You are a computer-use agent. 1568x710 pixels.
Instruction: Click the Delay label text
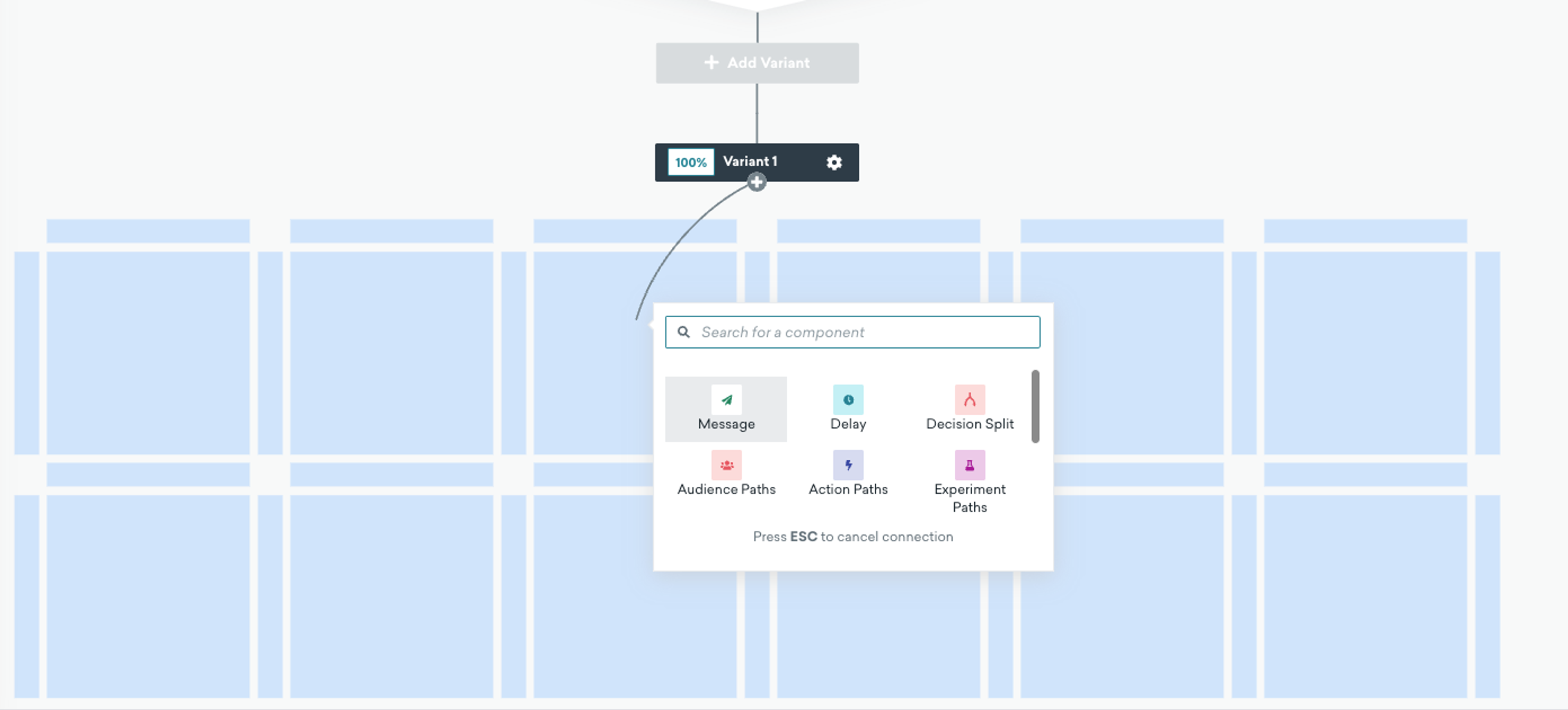point(848,424)
